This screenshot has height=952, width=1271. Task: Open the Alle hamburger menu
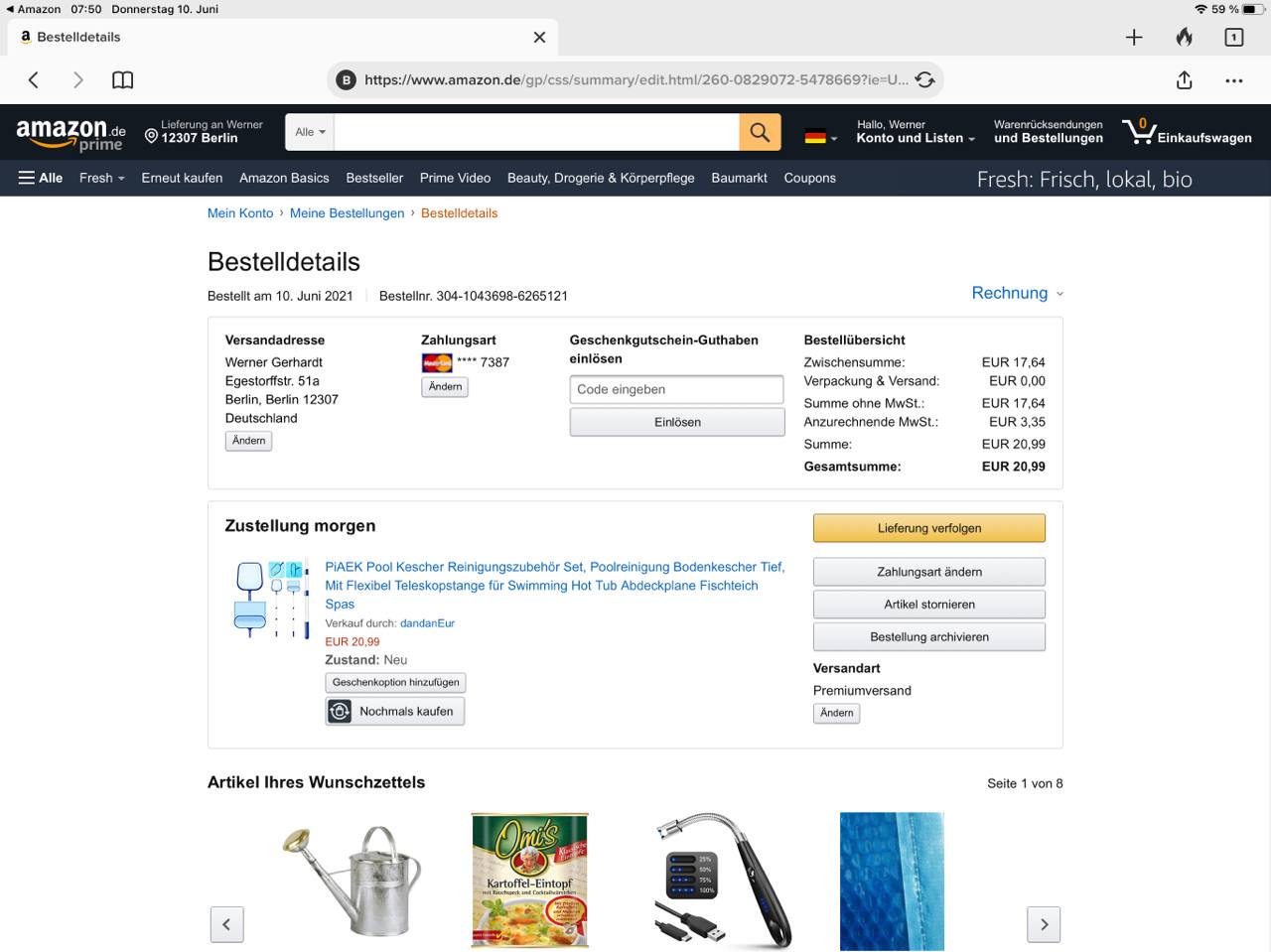(x=41, y=178)
